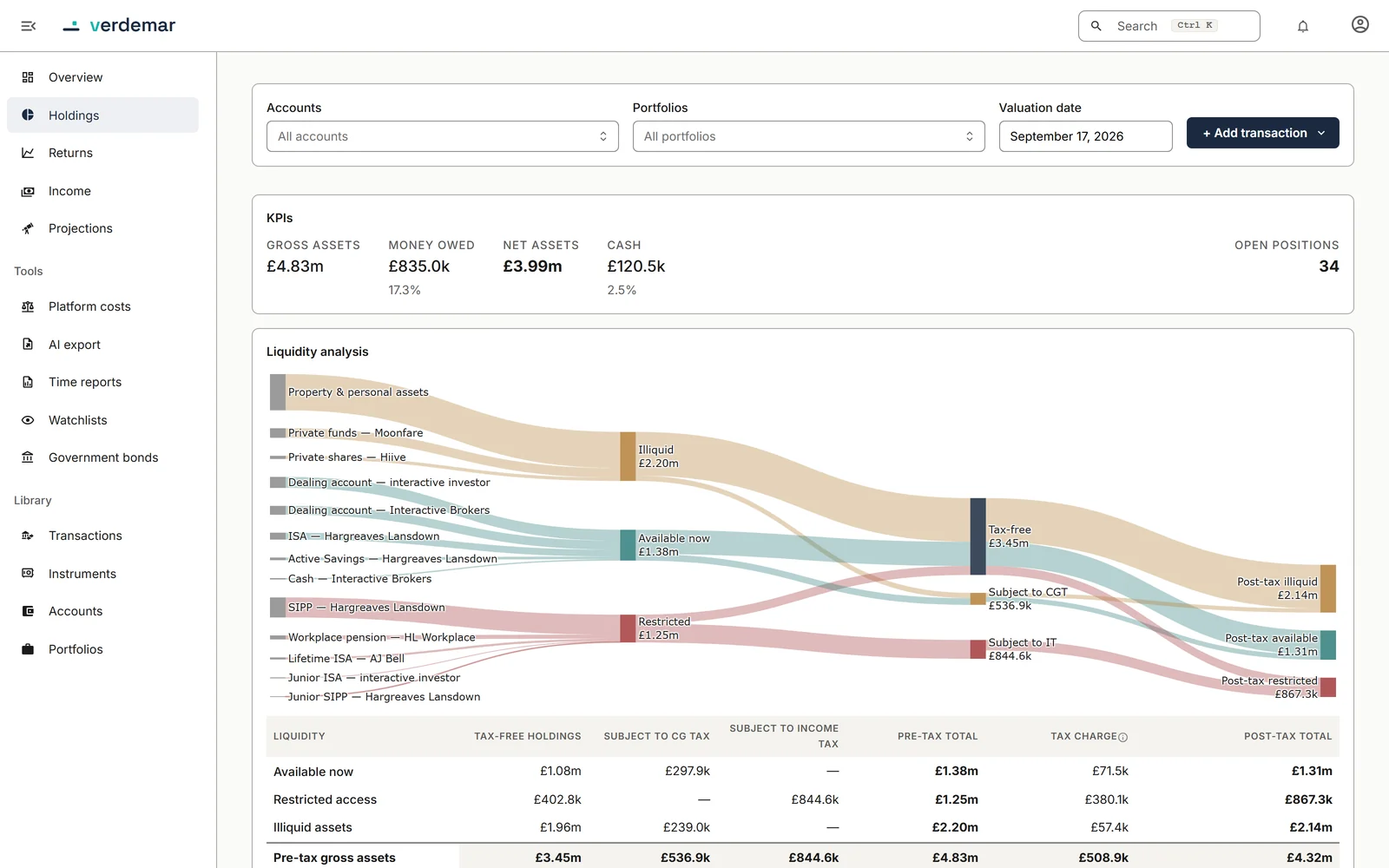
Task: Click the Projections telescope icon
Action: point(28,228)
